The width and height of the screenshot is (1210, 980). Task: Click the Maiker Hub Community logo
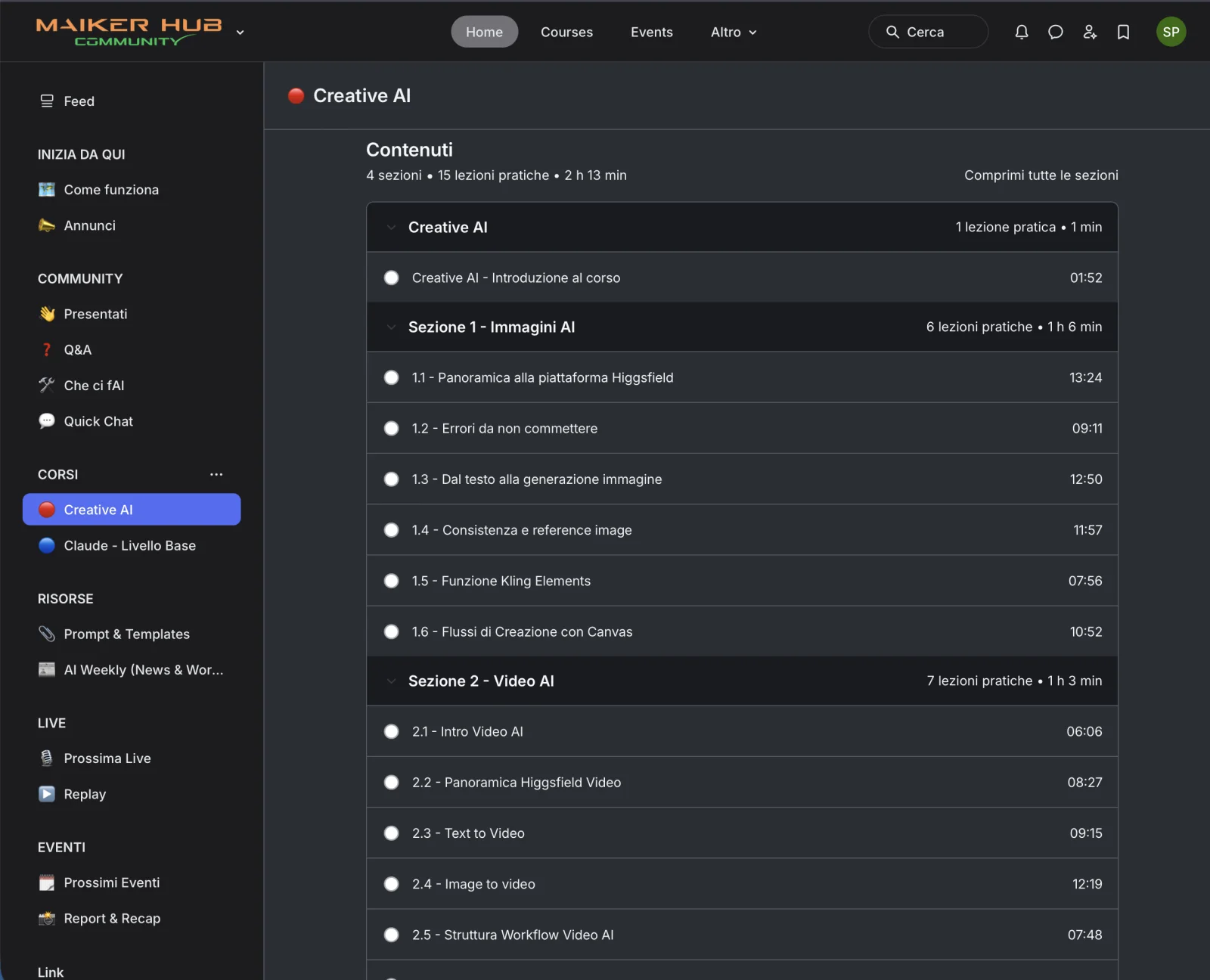129,32
